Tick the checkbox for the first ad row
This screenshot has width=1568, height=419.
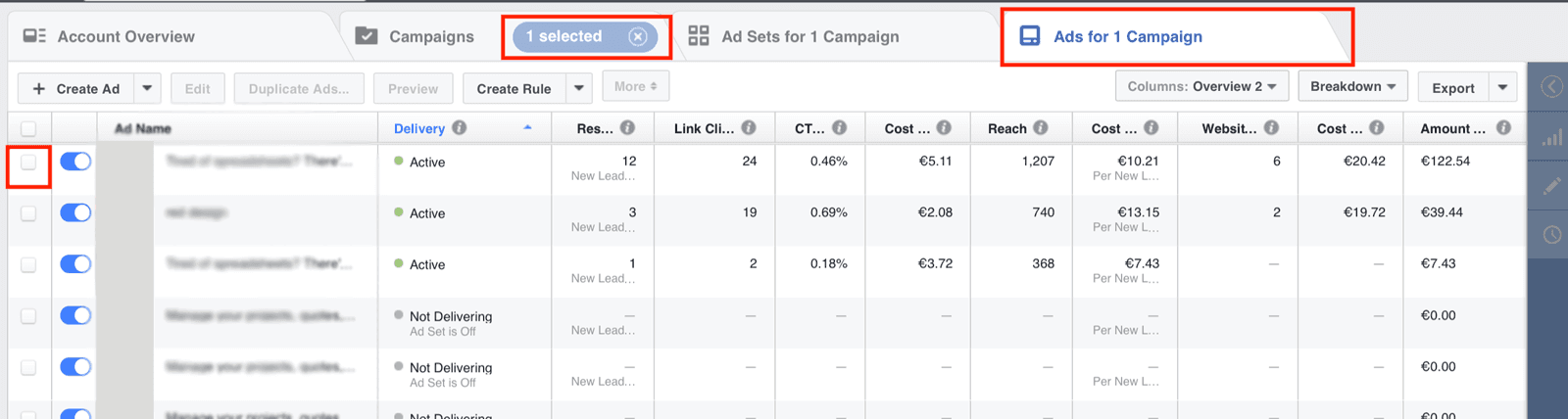[28, 163]
